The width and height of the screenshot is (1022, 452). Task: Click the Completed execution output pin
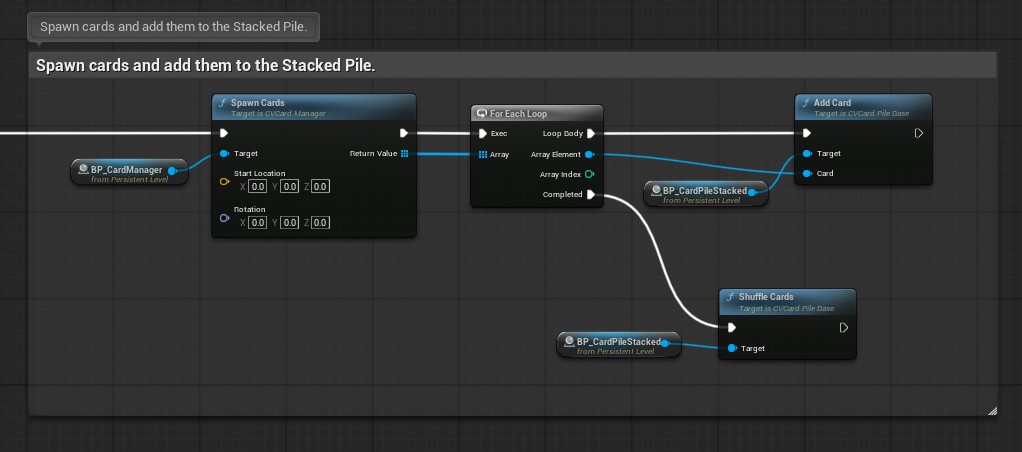[x=591, y=194]
